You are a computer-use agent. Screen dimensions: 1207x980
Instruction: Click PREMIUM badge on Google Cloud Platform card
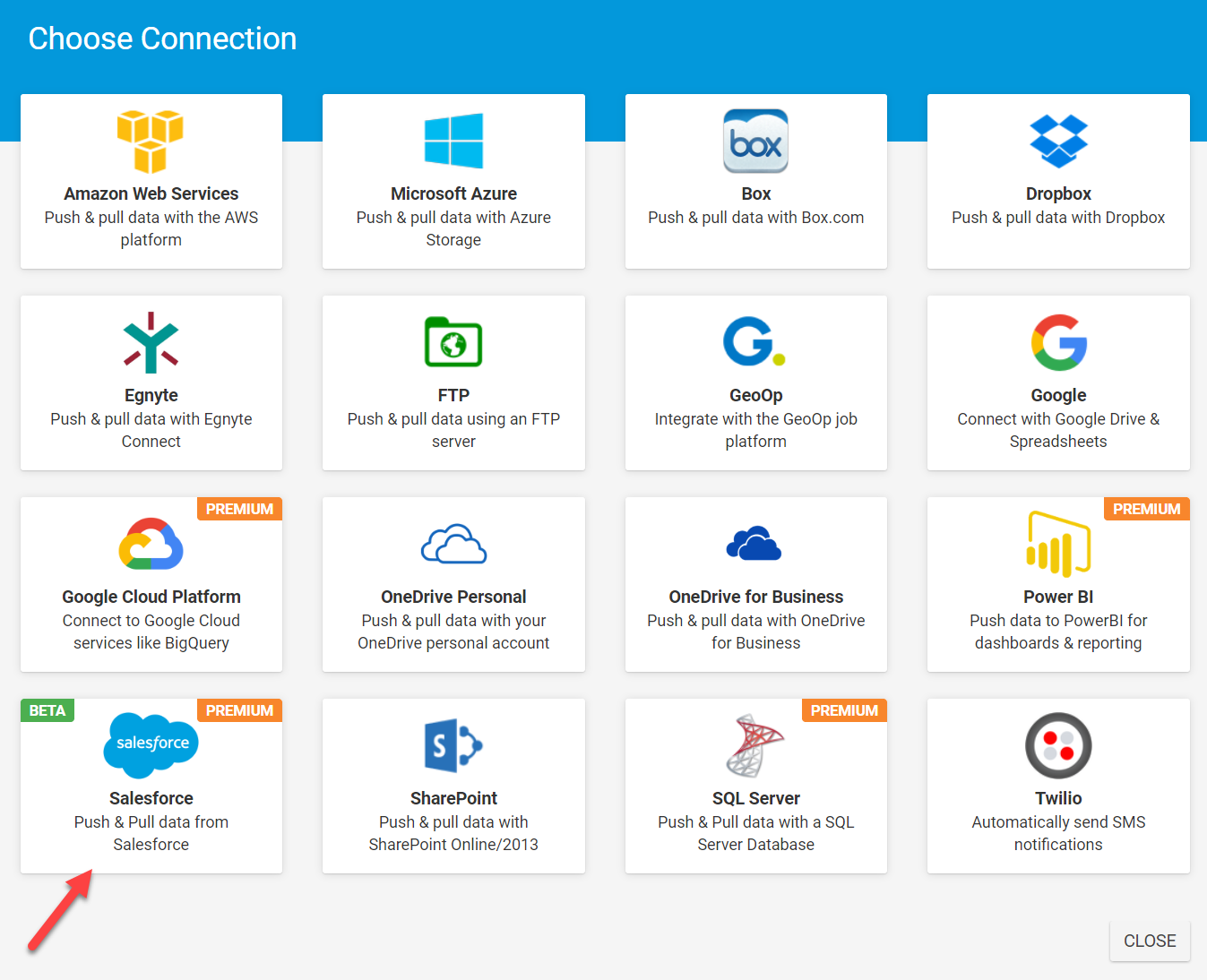[239, 509]
